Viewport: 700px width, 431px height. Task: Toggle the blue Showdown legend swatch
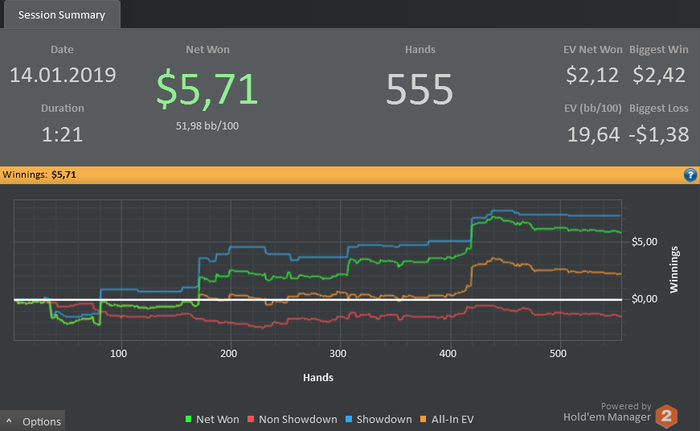(x=349, y=419)
